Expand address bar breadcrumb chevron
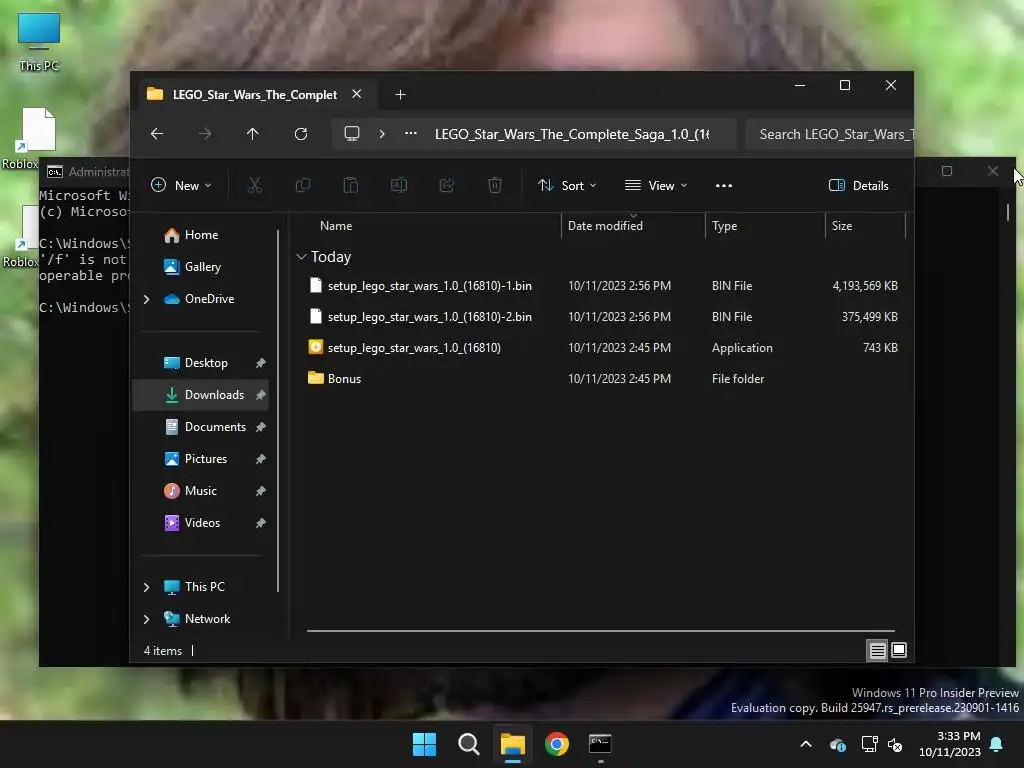This screenshot has width=1024, height=768. click(x=382, y=134)
